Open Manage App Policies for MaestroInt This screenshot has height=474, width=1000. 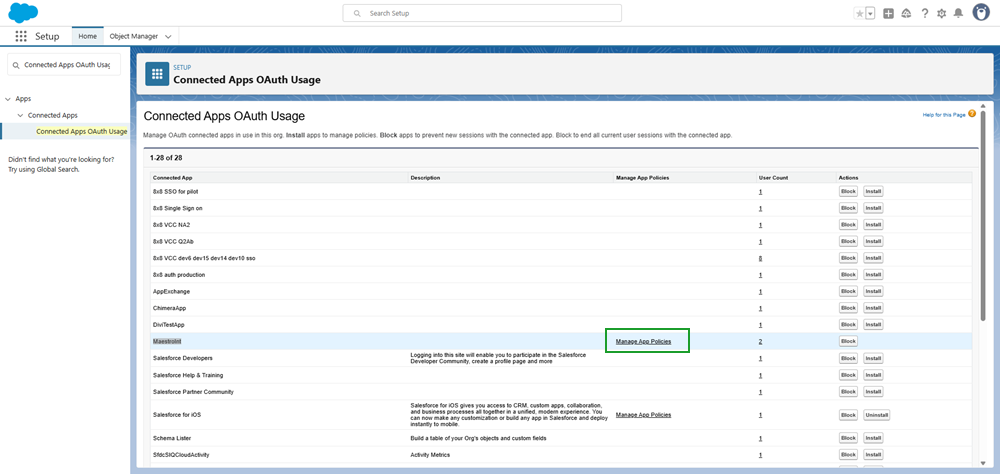[643, 341]
